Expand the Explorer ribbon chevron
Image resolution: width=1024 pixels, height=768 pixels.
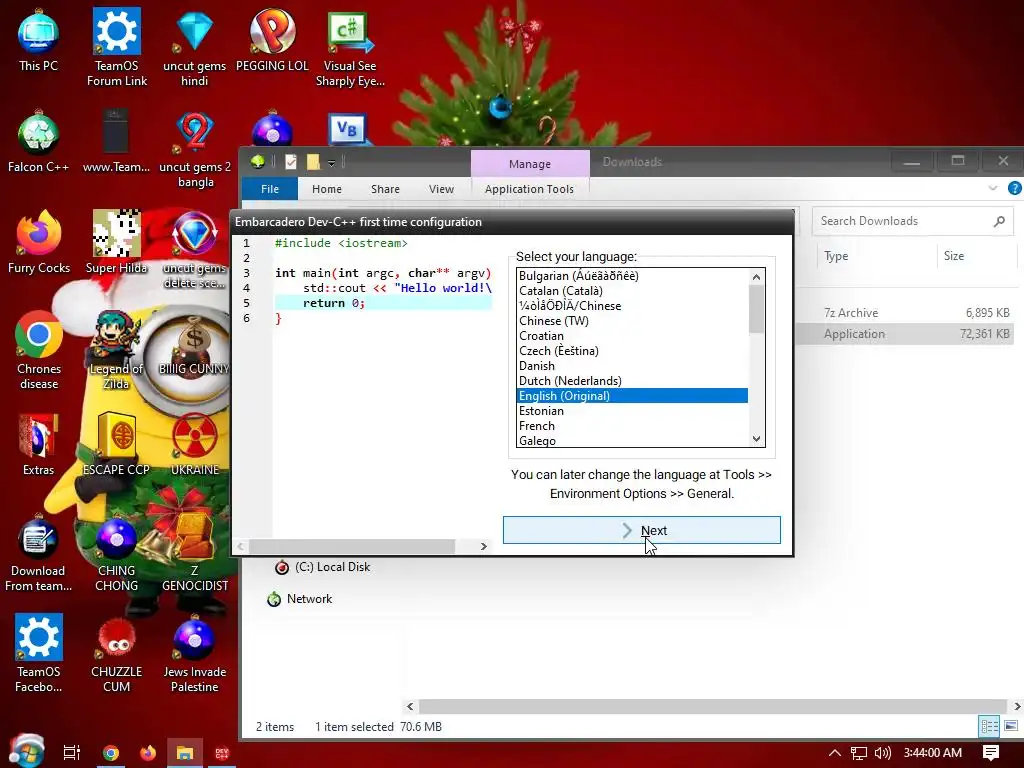point(993,188)
